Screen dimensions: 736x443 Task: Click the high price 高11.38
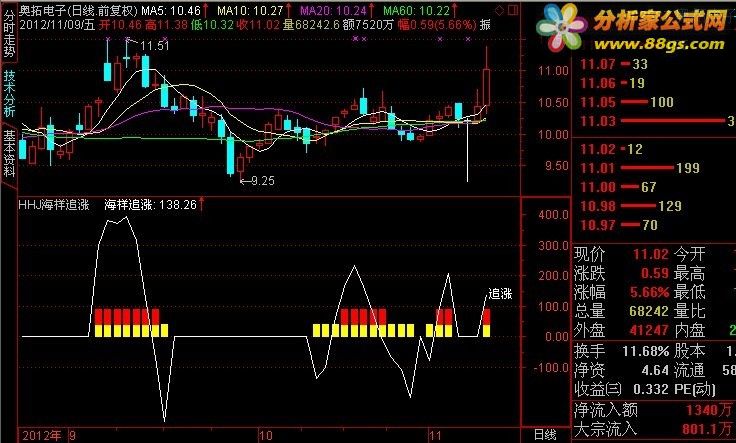pos(166,24)
